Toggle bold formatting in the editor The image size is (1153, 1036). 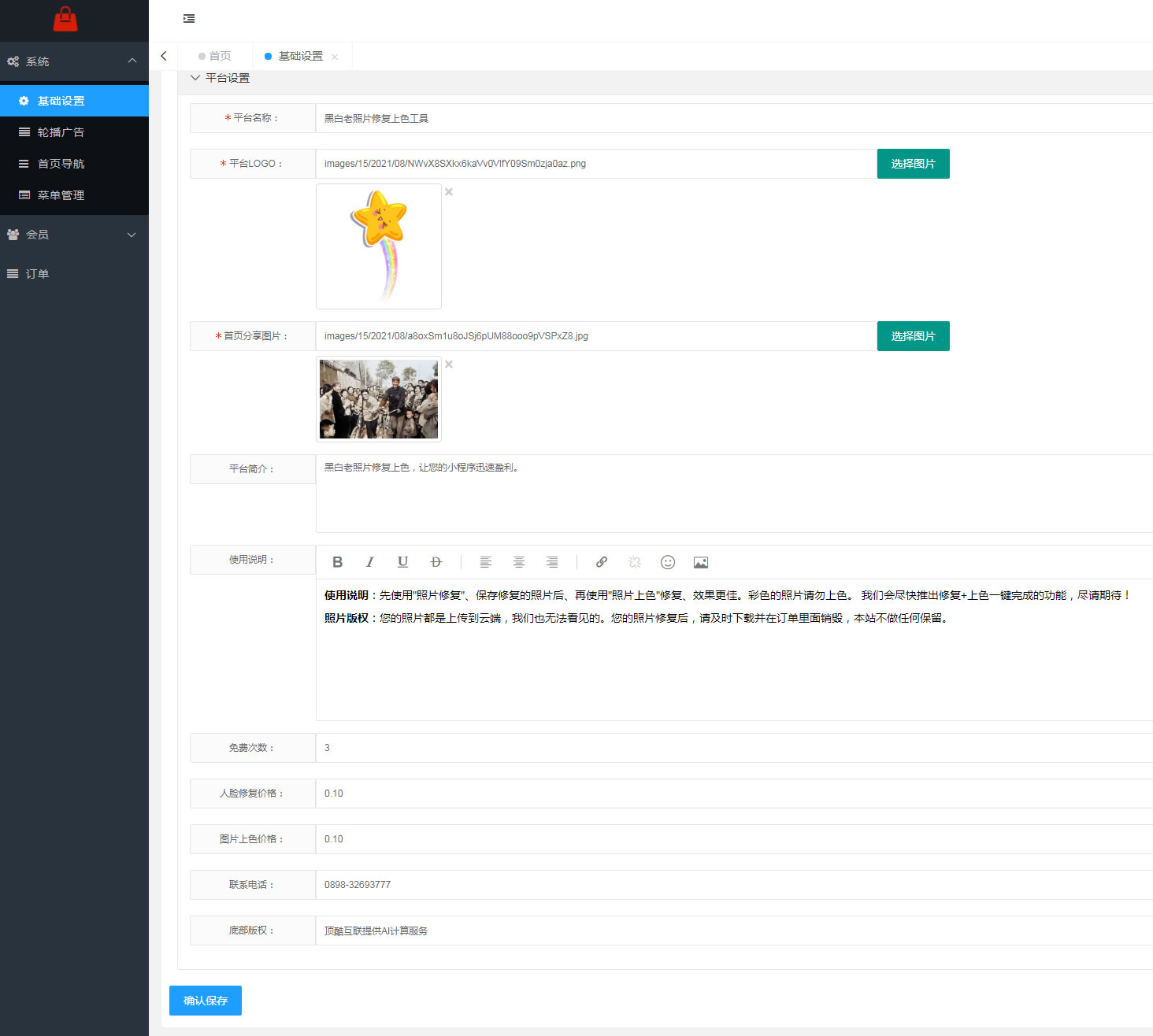coord(337,562)
